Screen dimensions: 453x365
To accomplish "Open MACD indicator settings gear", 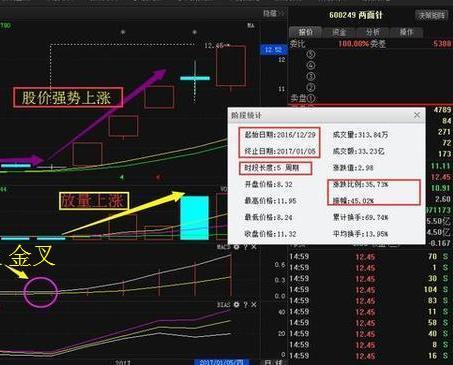I will point(236,247).
